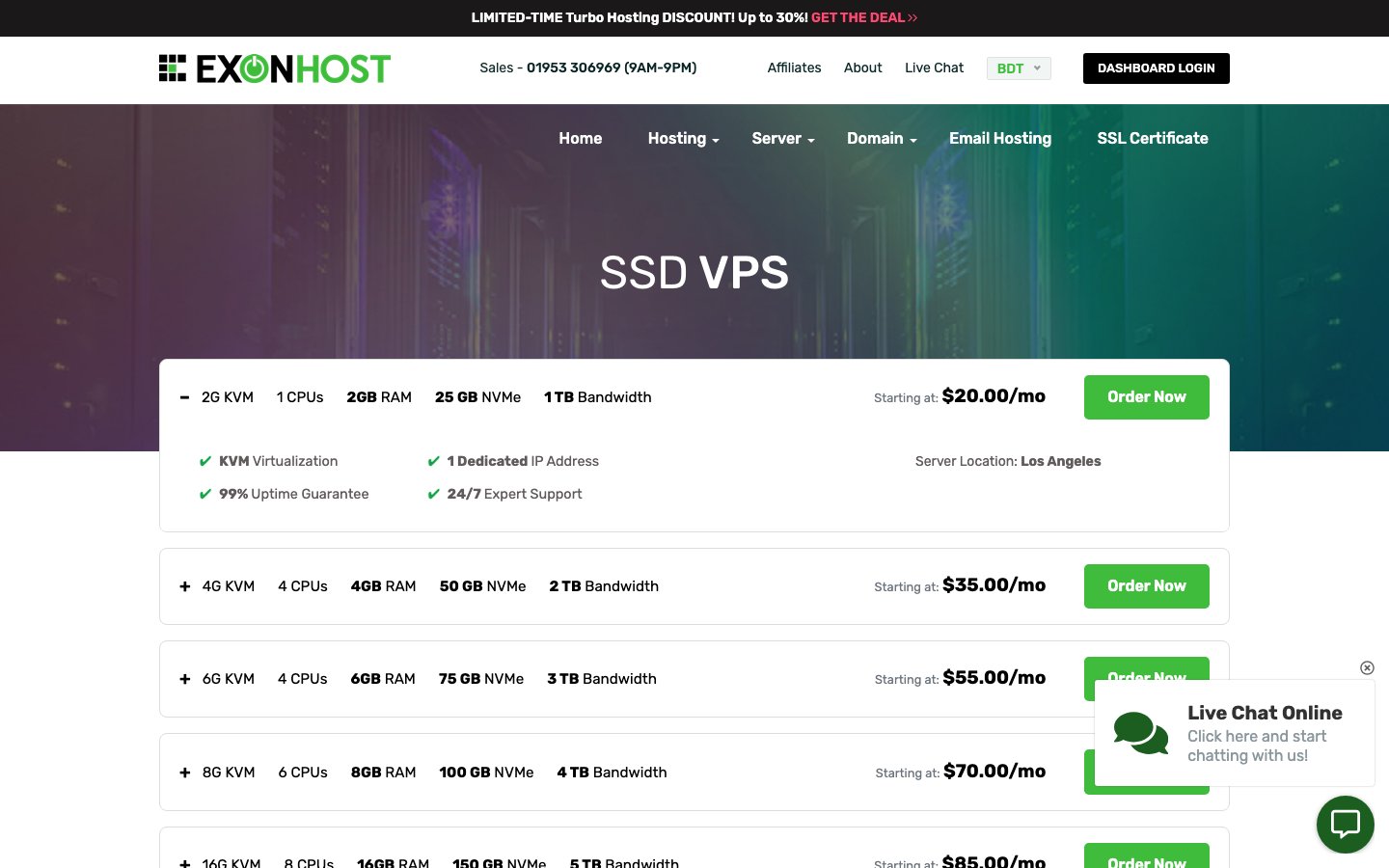Open the SSL Certificate page
Viewport: 1389px width, 868px height.
click(1153, 138)
